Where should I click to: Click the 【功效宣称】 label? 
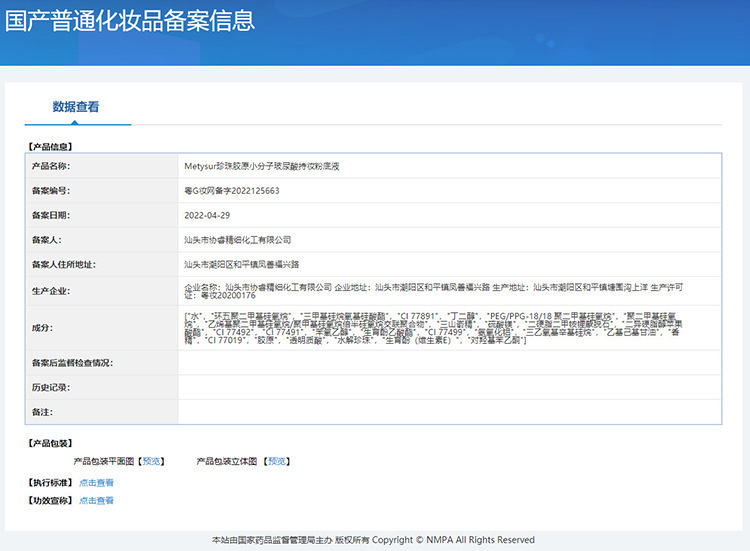pyautogui.click(x=50, y=500)
